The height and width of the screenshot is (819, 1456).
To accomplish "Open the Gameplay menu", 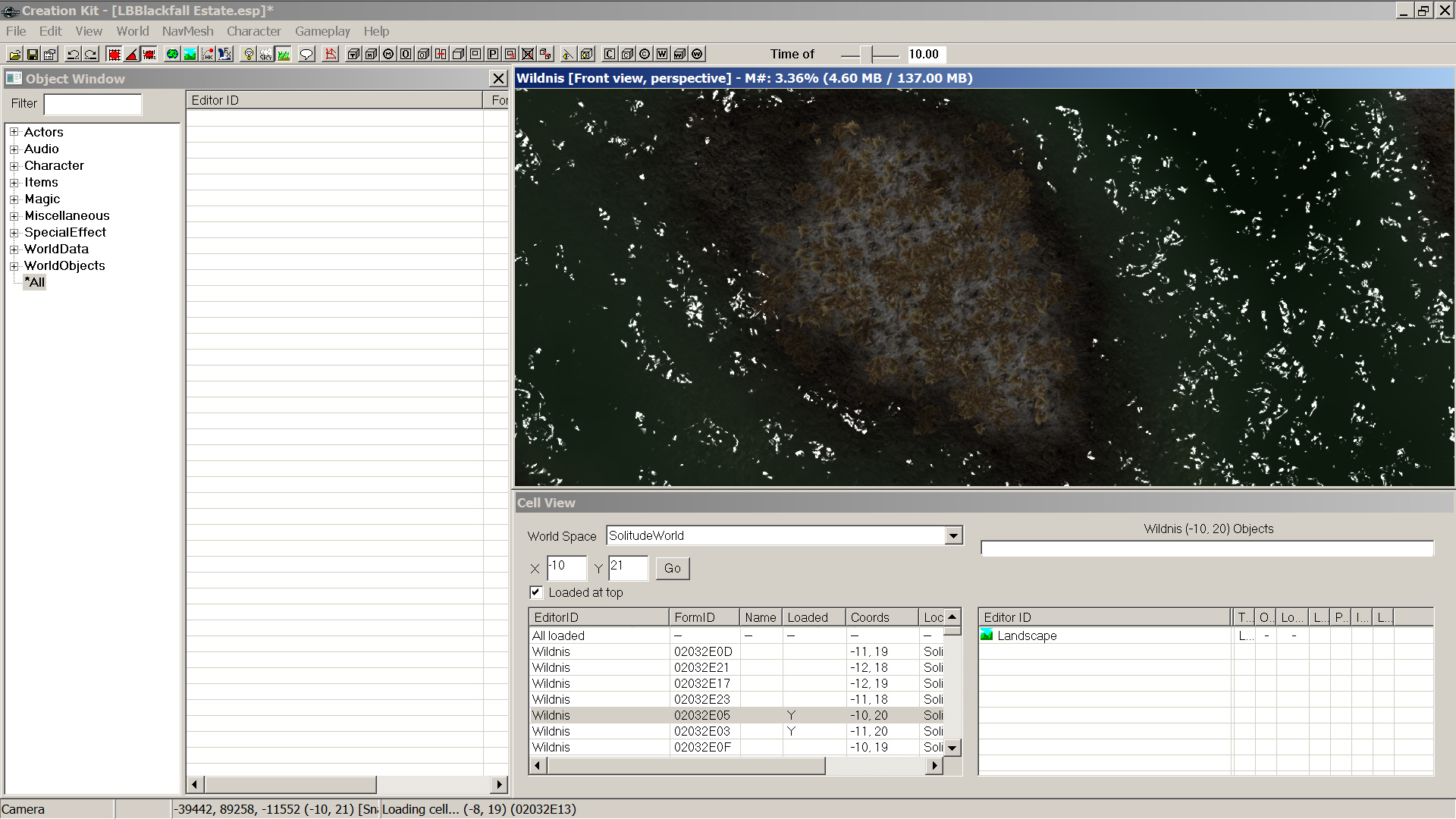I will [322, 31].
